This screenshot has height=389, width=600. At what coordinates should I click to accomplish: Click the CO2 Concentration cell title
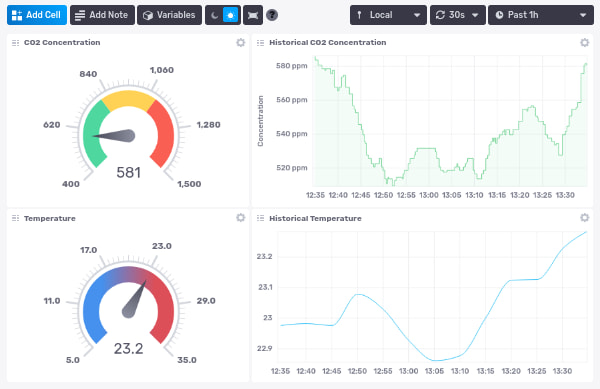[62, 42]
